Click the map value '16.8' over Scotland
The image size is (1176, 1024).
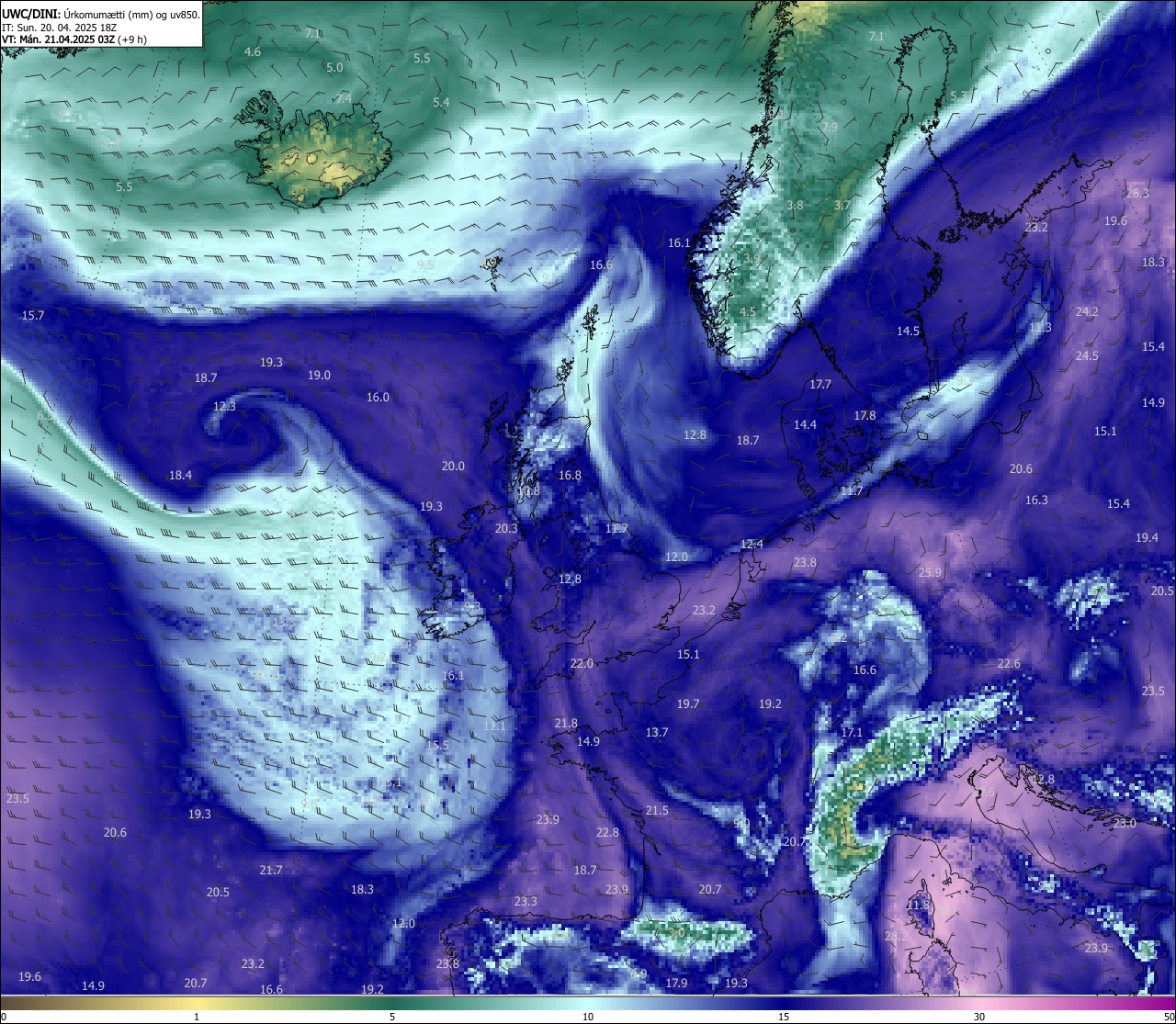pos(570,476)
